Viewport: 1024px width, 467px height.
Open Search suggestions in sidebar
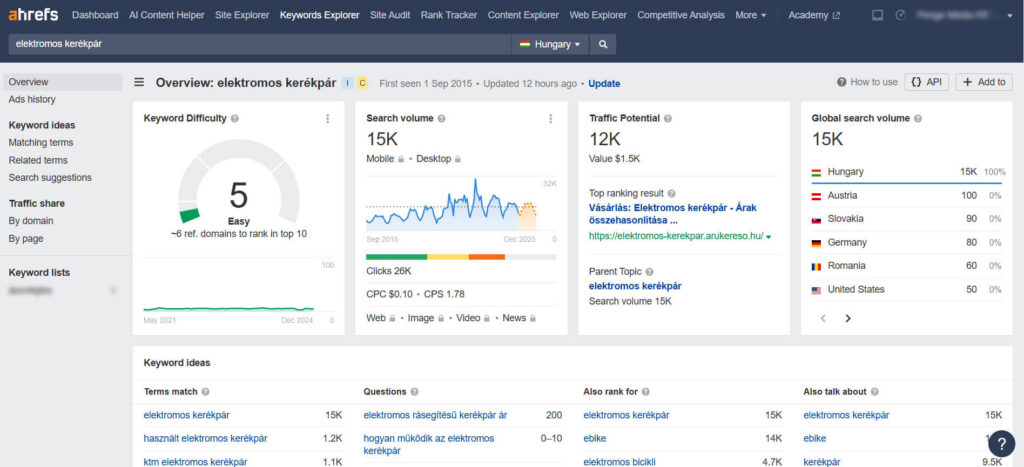pyautogui.click(x=50, y=178)
